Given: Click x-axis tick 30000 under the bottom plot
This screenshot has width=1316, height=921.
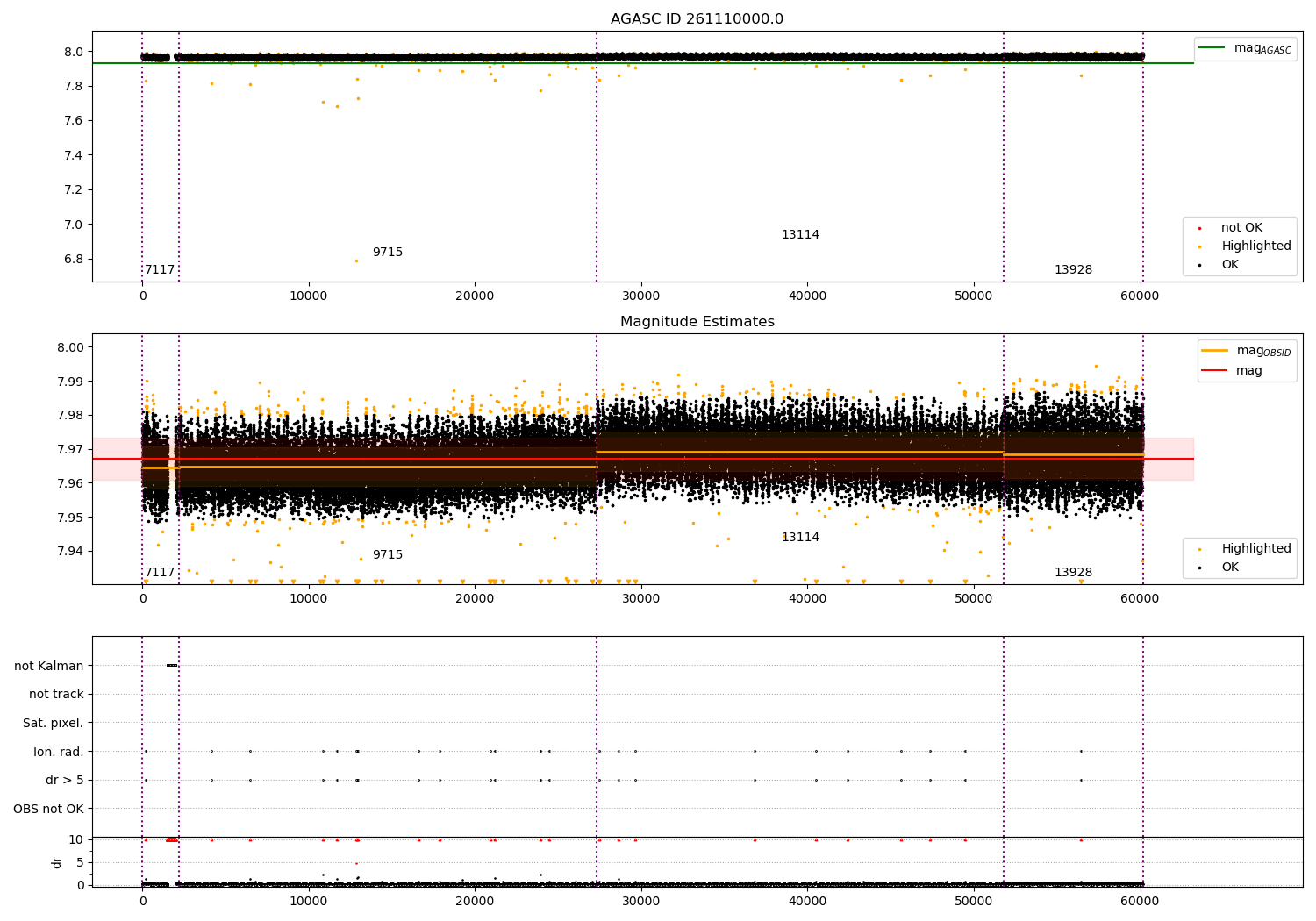Looking at the screenshot, I should (x=641, y=902).
